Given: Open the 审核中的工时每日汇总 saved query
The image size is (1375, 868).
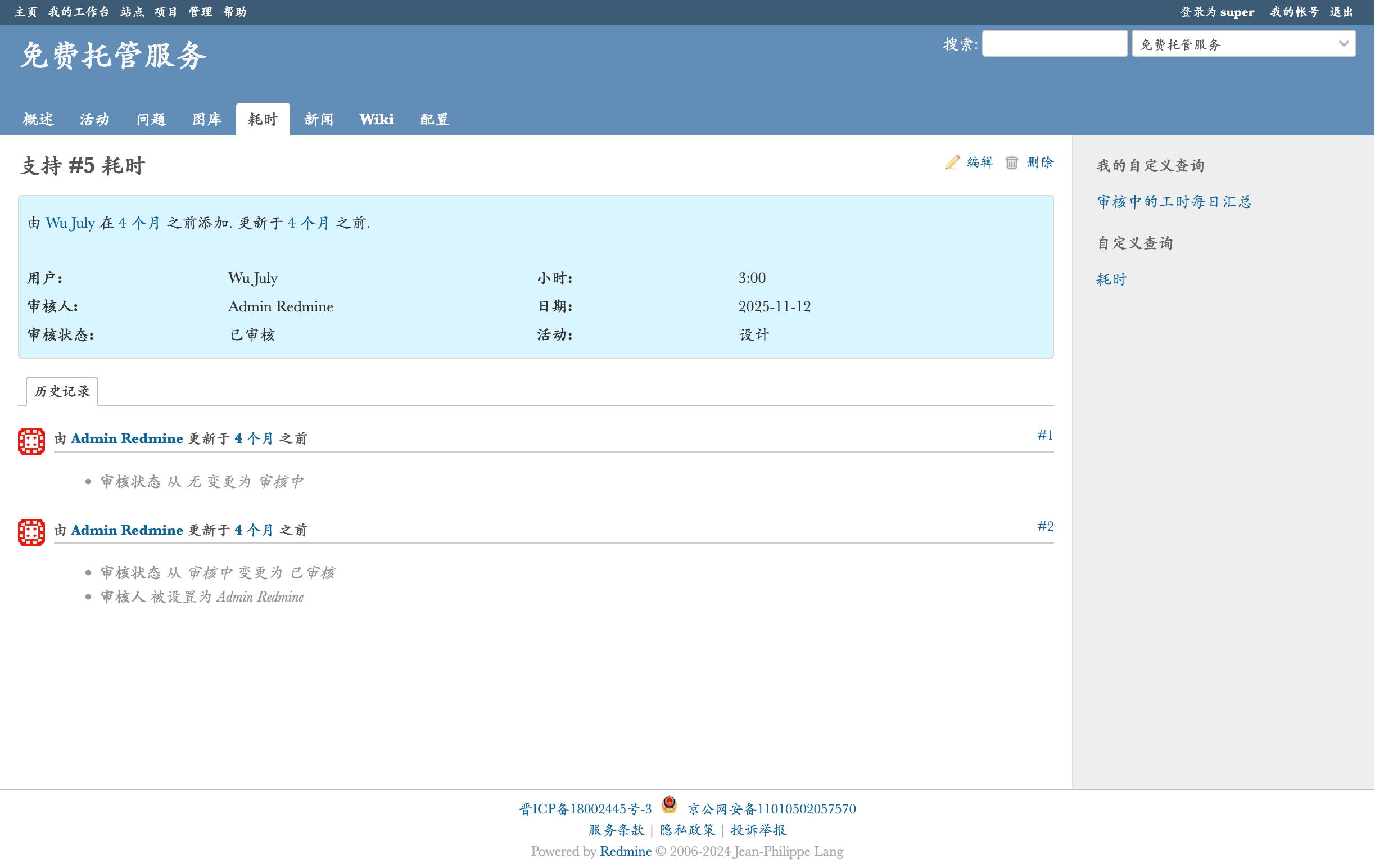Looking at the screenshot, I should (1174, 202).
